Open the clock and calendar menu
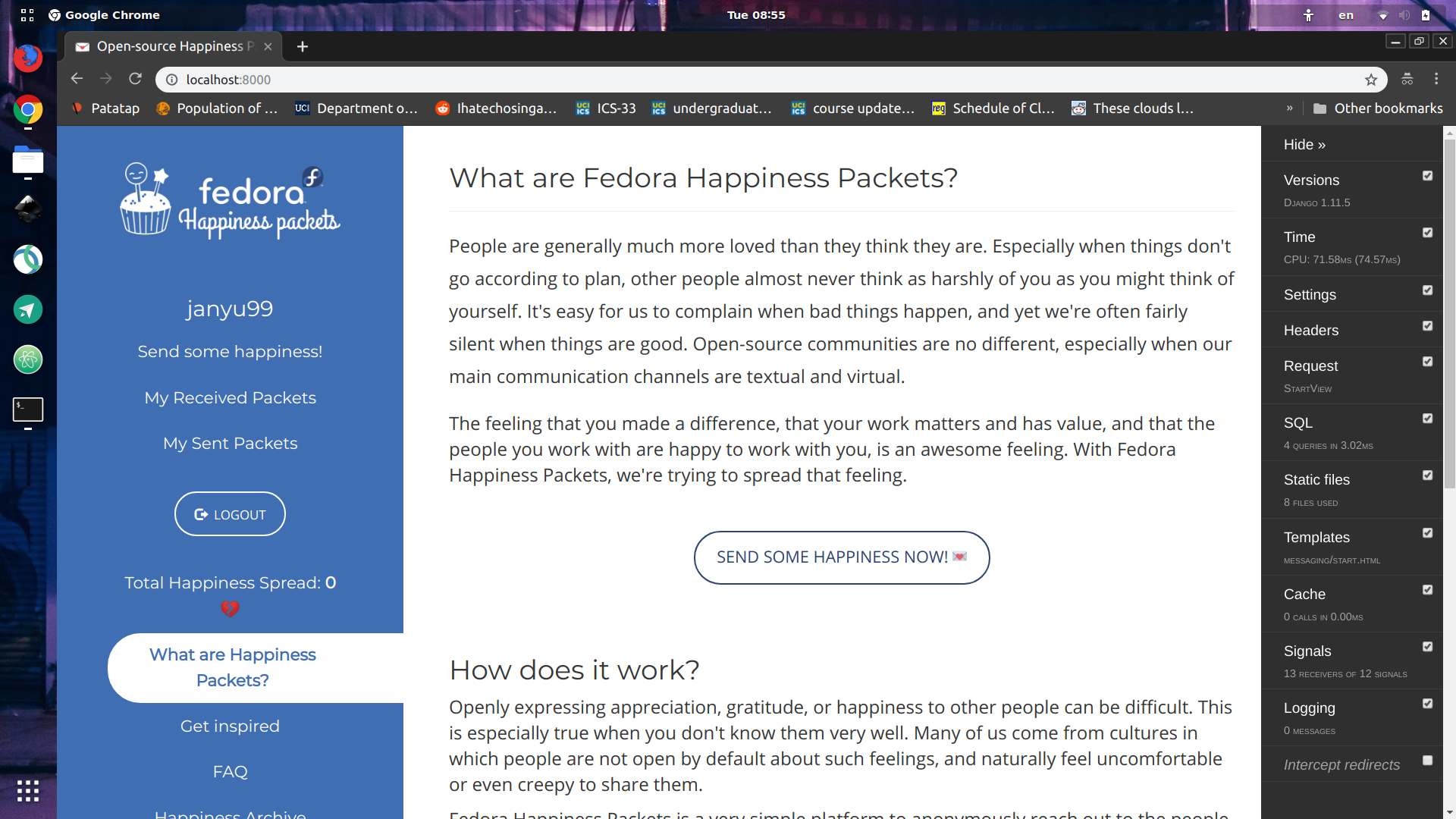Screen dimensions: 1456x819 (x=756, y=15)
